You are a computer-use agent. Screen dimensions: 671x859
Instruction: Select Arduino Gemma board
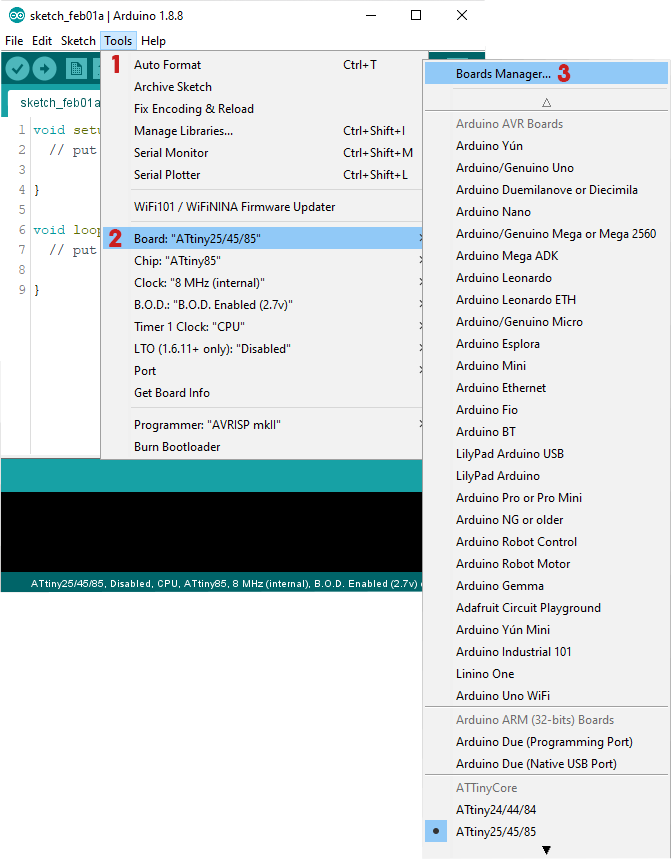coord(546,586)
